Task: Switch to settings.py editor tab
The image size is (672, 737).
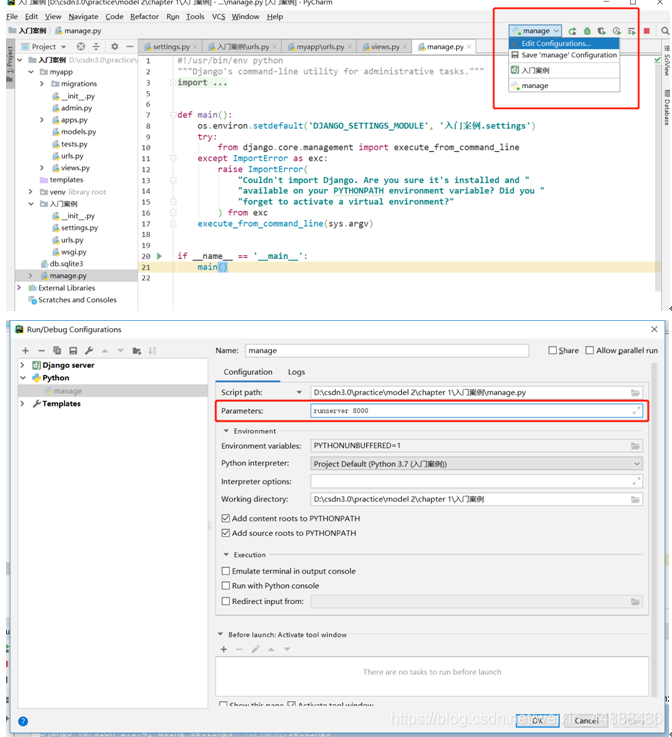Action: point(171,47)
